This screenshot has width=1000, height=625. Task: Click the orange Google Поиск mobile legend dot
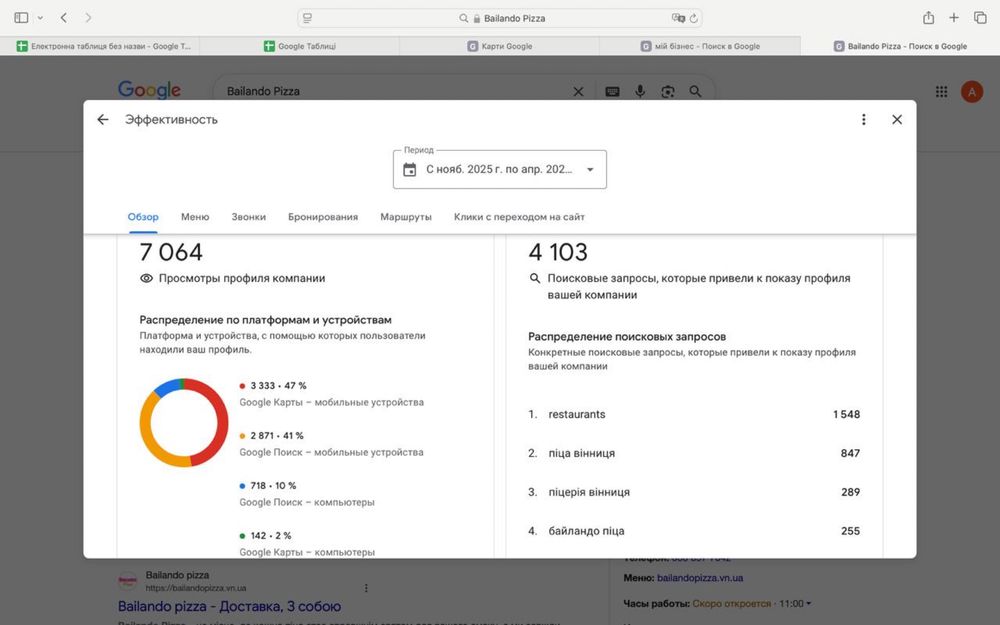242,436
